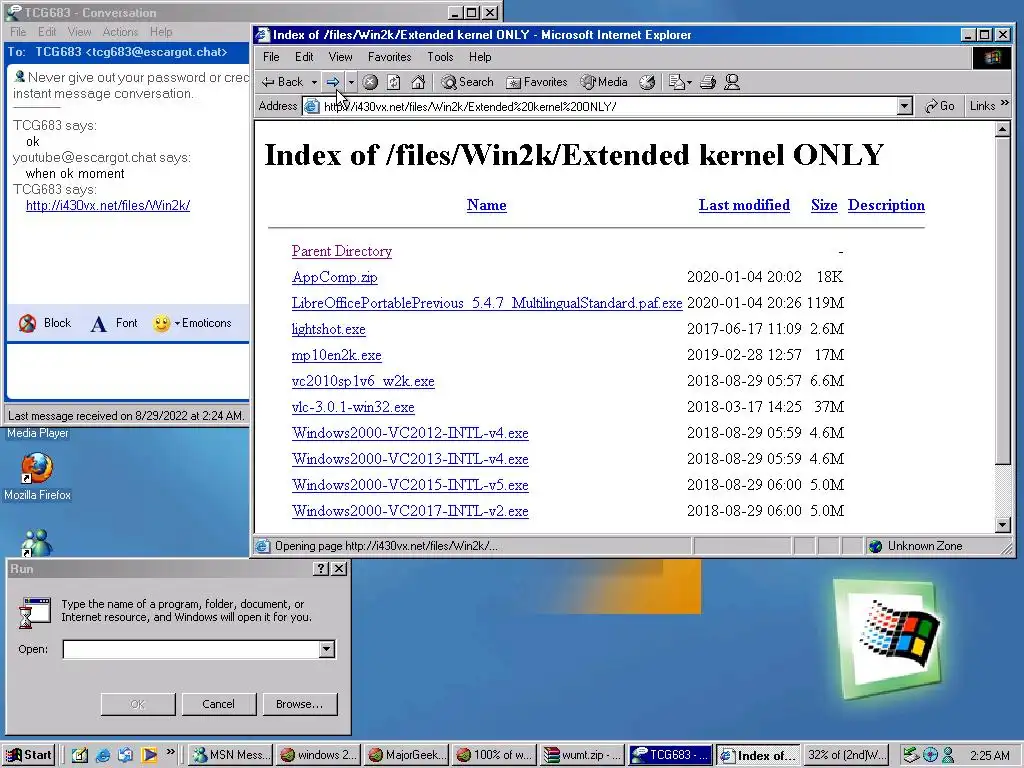Click the Mail icon in IE toolbar
Image resolution: width=1024 pixels, height=768 pixels.
pyautogui.click(x=677, y=82)
